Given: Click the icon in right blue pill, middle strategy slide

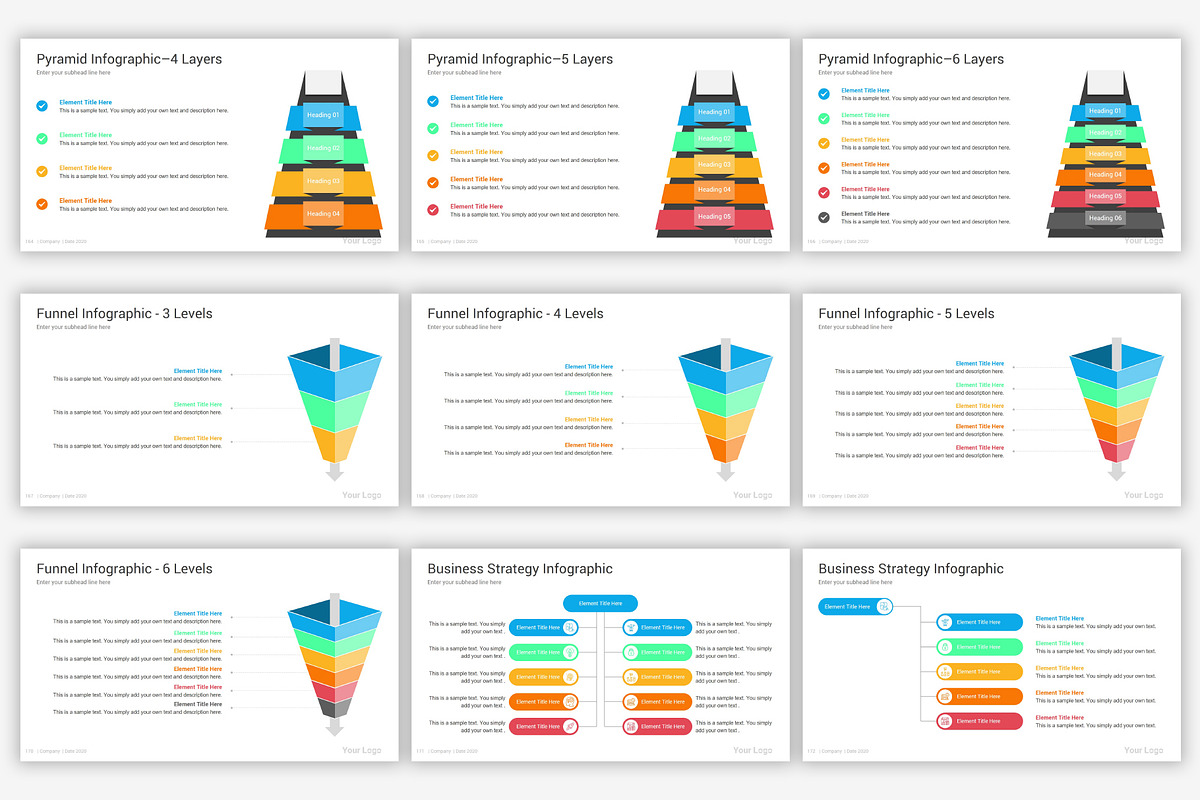Looking at the screenshot, I should [x=631, y=627].
